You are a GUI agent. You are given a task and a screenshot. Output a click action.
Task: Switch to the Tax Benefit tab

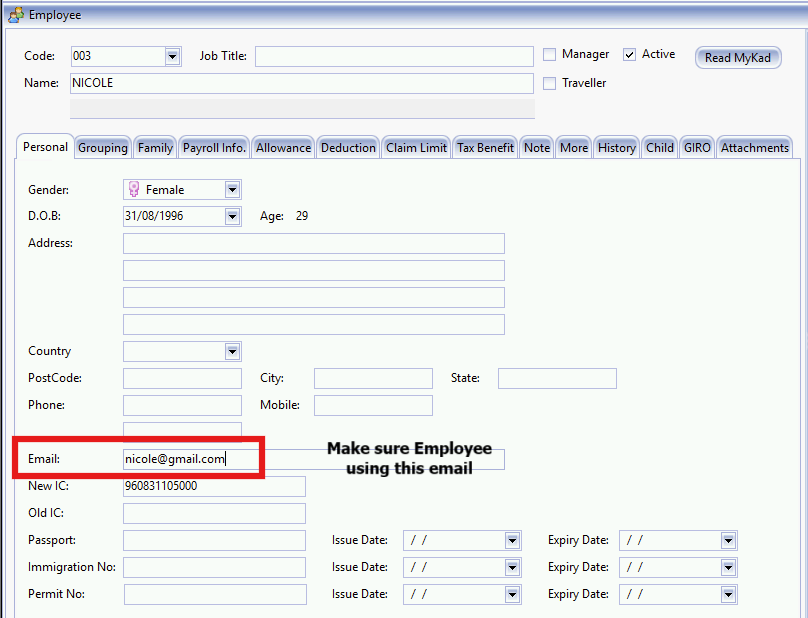pos(484,146)
